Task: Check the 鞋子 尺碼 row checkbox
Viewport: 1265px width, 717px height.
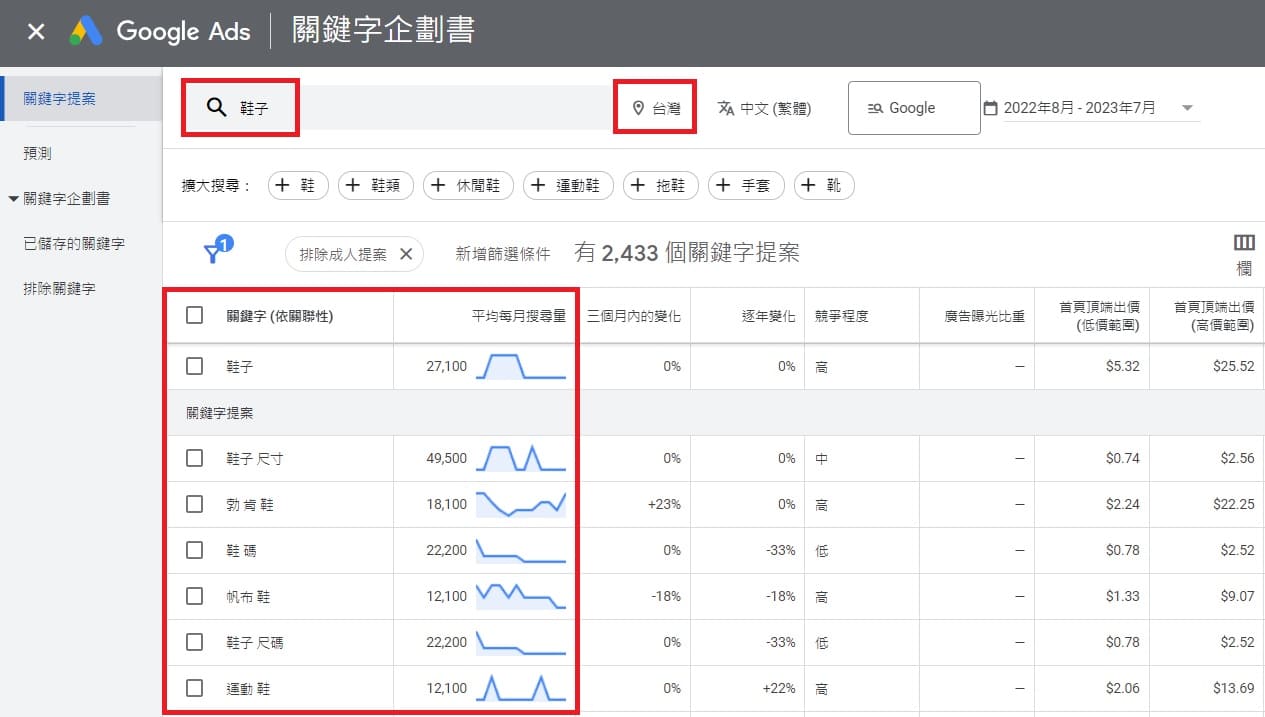Action: (x=195, y=642)
